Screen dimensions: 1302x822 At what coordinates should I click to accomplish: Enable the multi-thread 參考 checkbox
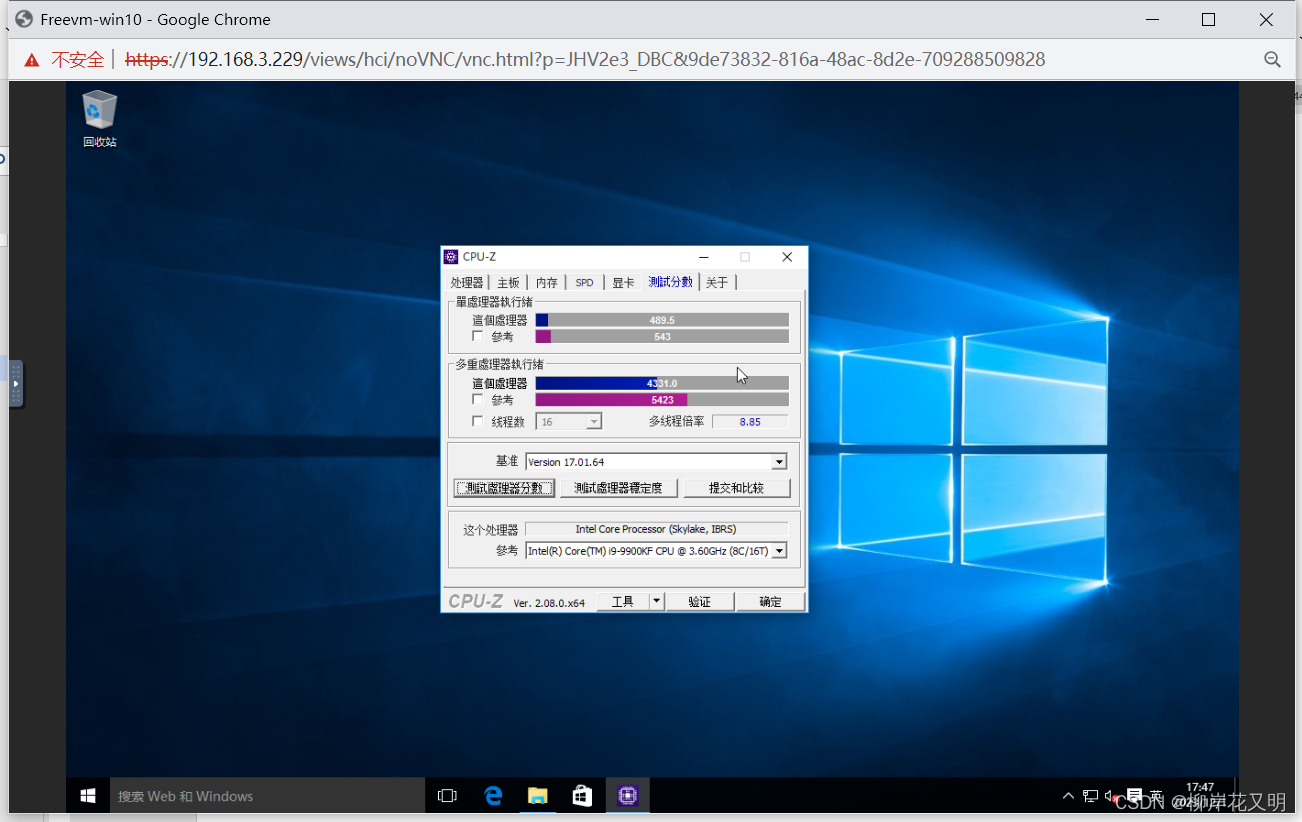(x=477, y=400)
